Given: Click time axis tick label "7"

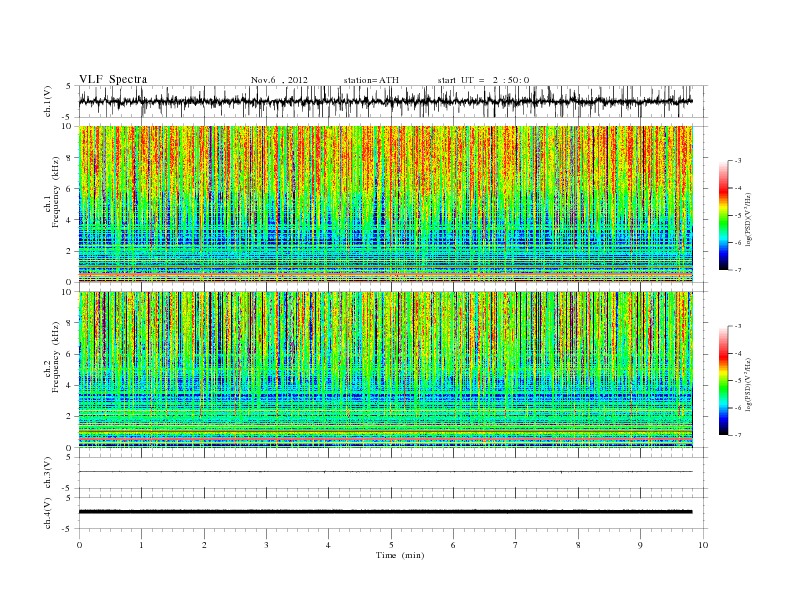Looking at the screenshot, I should click(516, 545).
